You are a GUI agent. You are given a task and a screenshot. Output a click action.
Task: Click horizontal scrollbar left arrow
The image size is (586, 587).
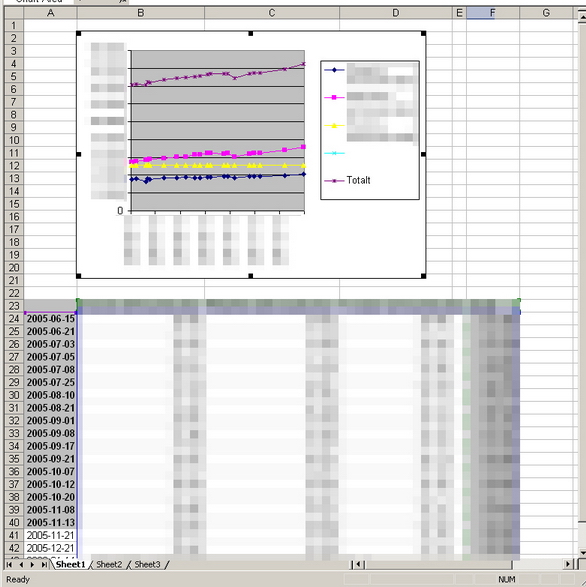[x=359, y=564]
